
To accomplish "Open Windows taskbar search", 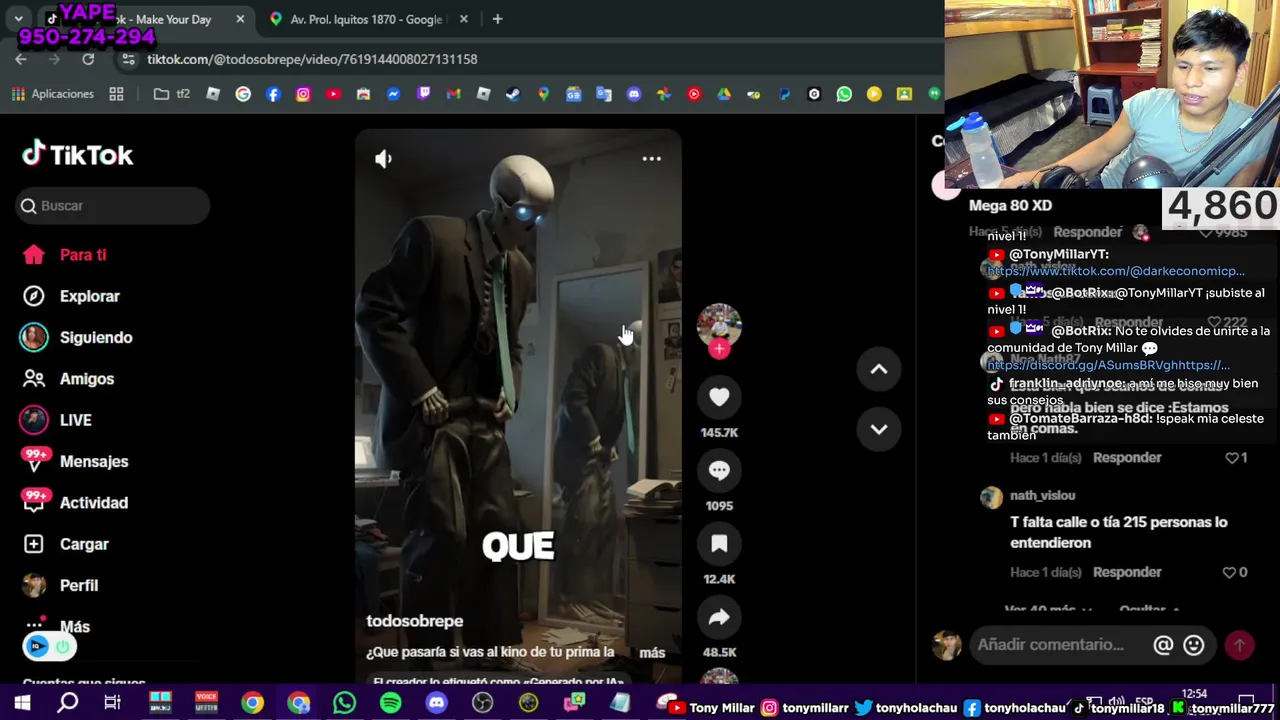I will point(68,704).
